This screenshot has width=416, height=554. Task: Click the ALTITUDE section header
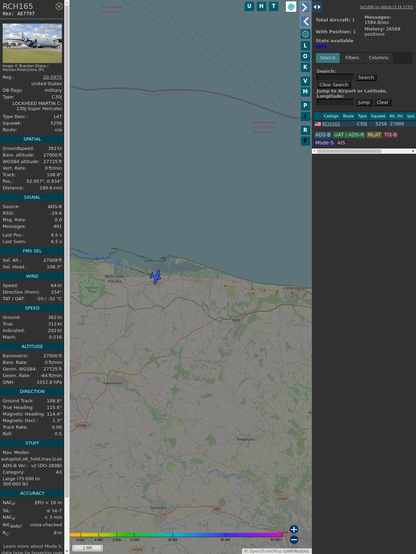(x=32, y=347)
